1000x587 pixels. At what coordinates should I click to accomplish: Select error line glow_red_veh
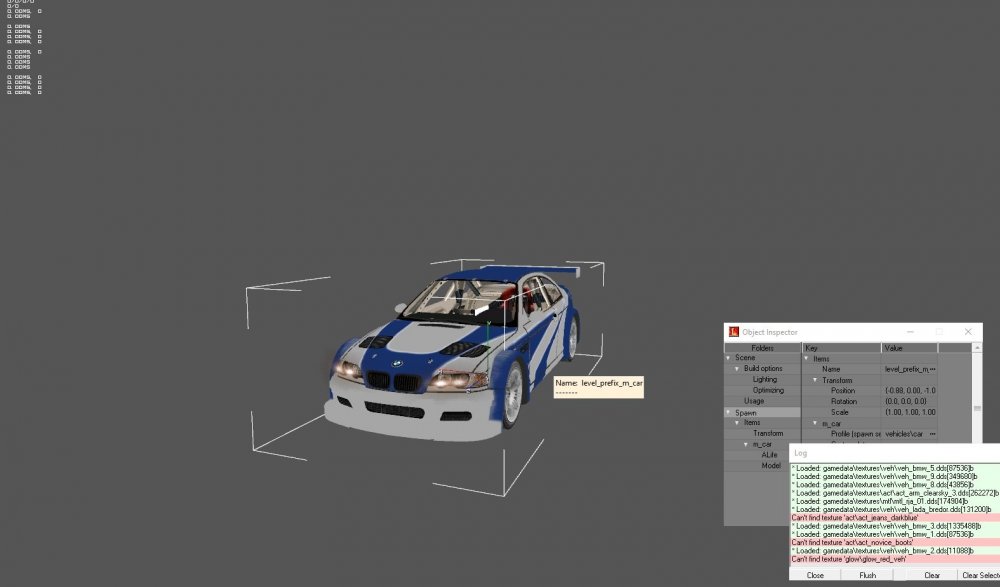[x=895, y=559]
